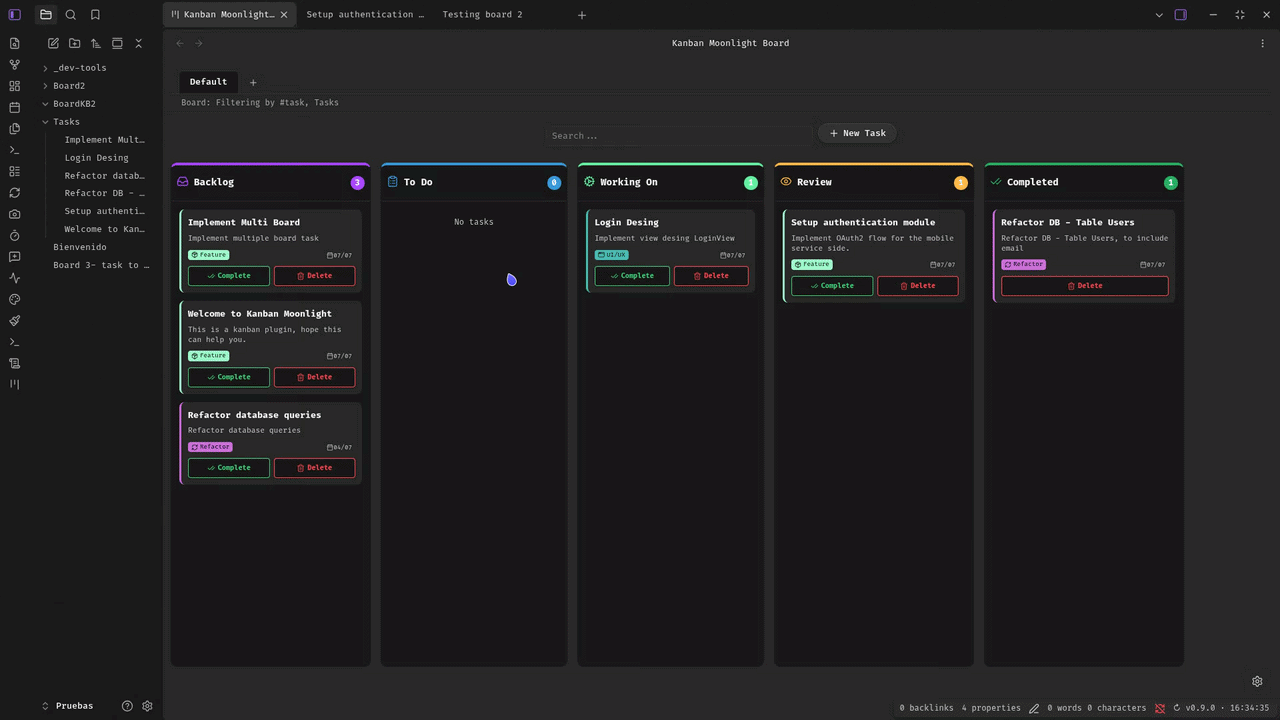Screen dimensions: 1280x720
Task: Complete the Implement Multi Board task
Action: click(x=229, y=276)
